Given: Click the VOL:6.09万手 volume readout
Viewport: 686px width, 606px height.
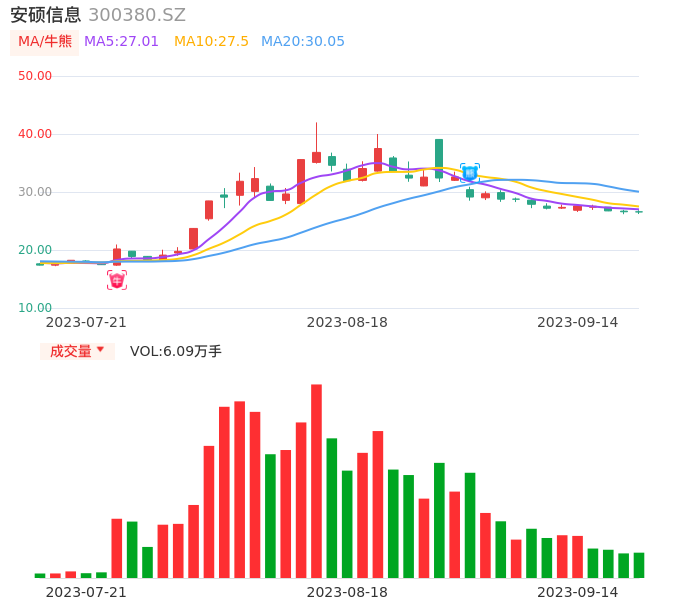Looking at the screenshot, I should pos(176,351).
